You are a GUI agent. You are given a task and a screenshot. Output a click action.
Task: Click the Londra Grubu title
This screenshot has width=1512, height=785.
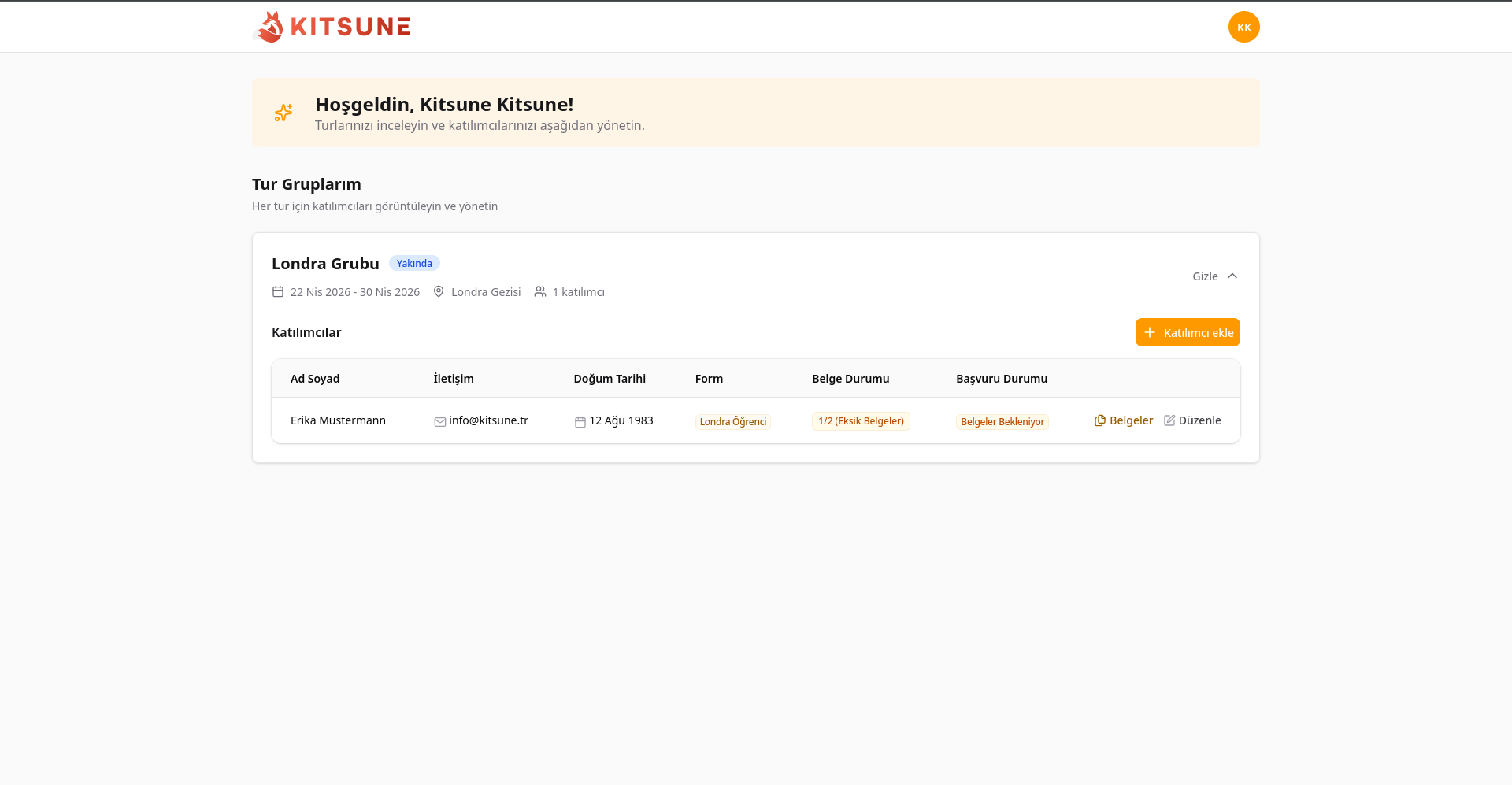point(325,264)
